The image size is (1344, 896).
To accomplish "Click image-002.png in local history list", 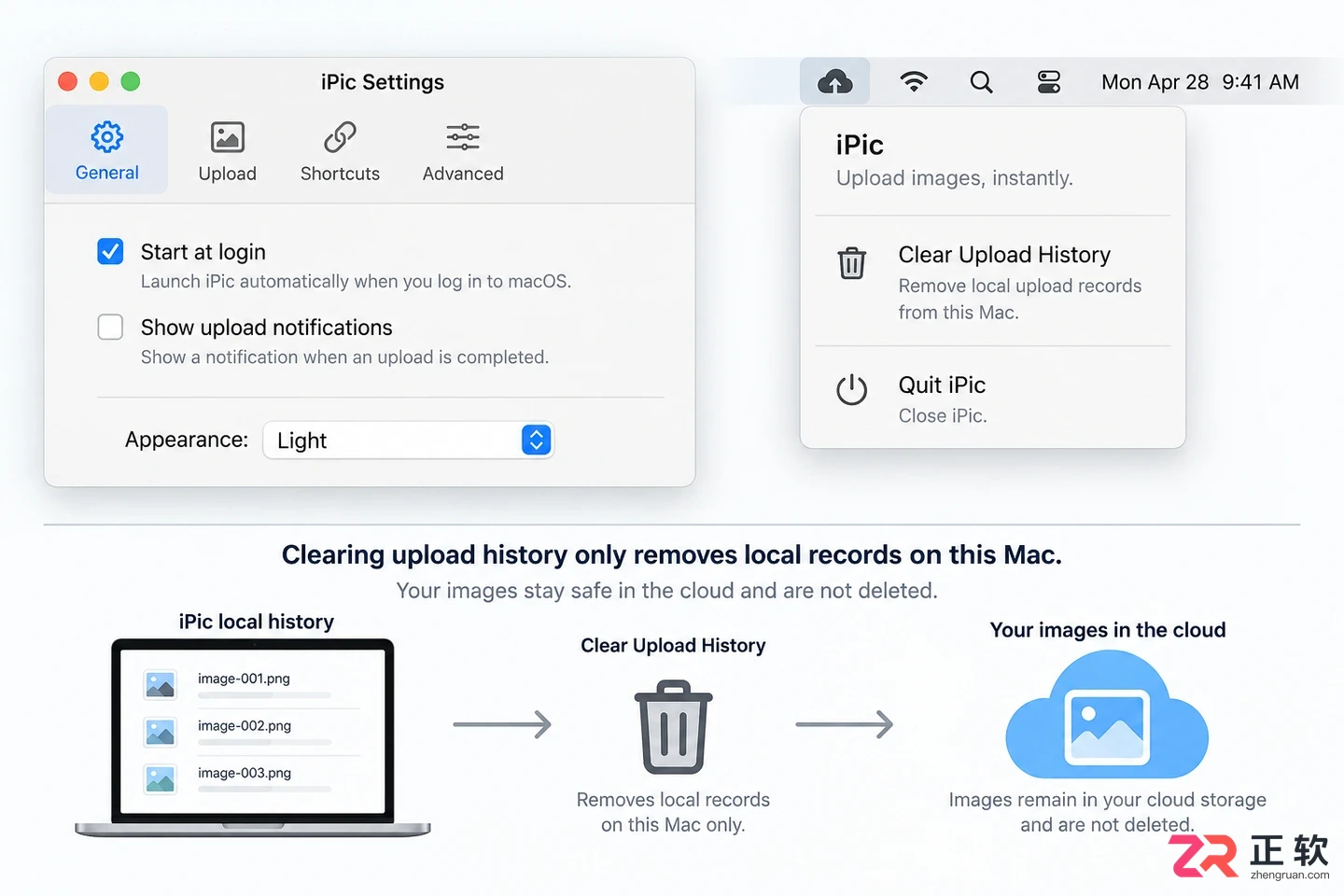I will coord(245,725).
